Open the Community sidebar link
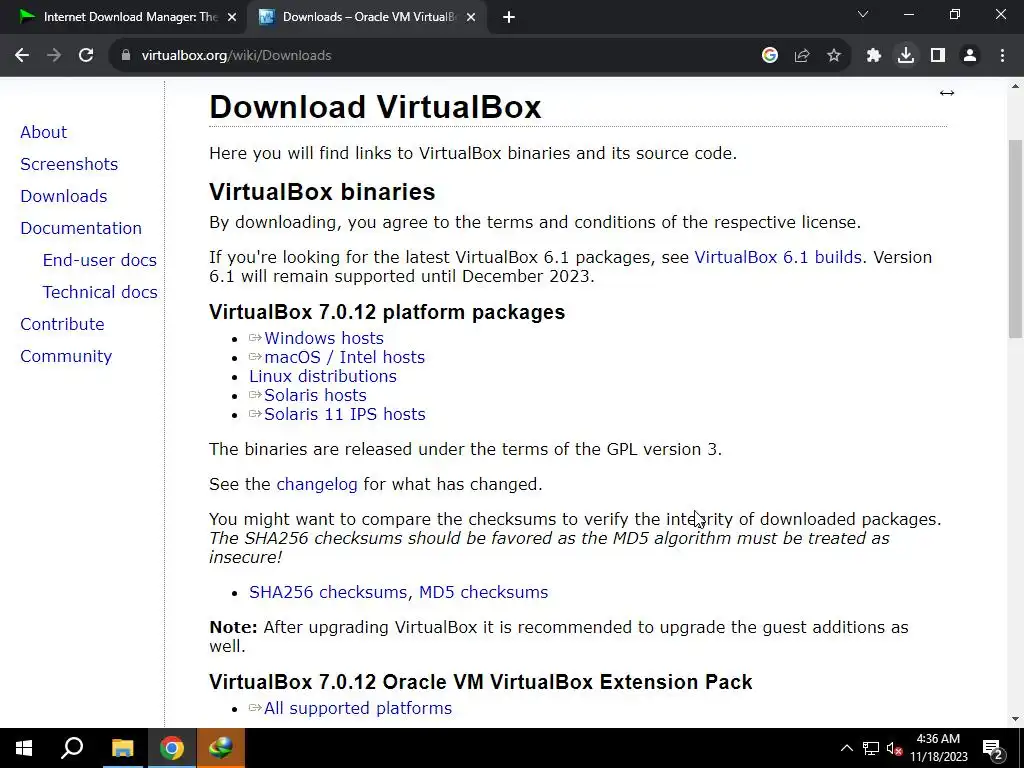Viewport: 1024px width, 768px height. point(66,356)
